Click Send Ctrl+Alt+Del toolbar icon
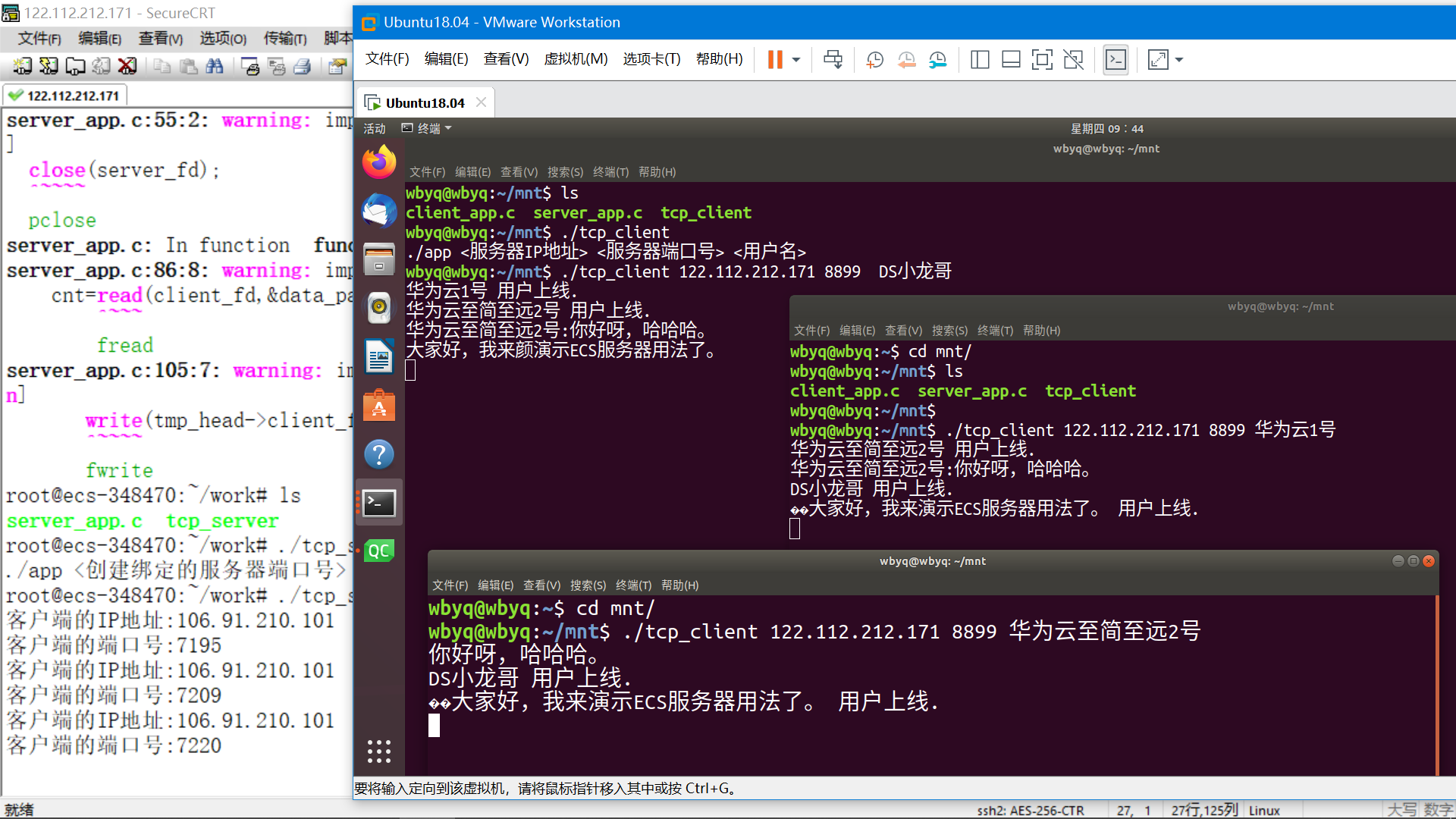Screen dimensions: 1456x819 [x=833, y=60]
